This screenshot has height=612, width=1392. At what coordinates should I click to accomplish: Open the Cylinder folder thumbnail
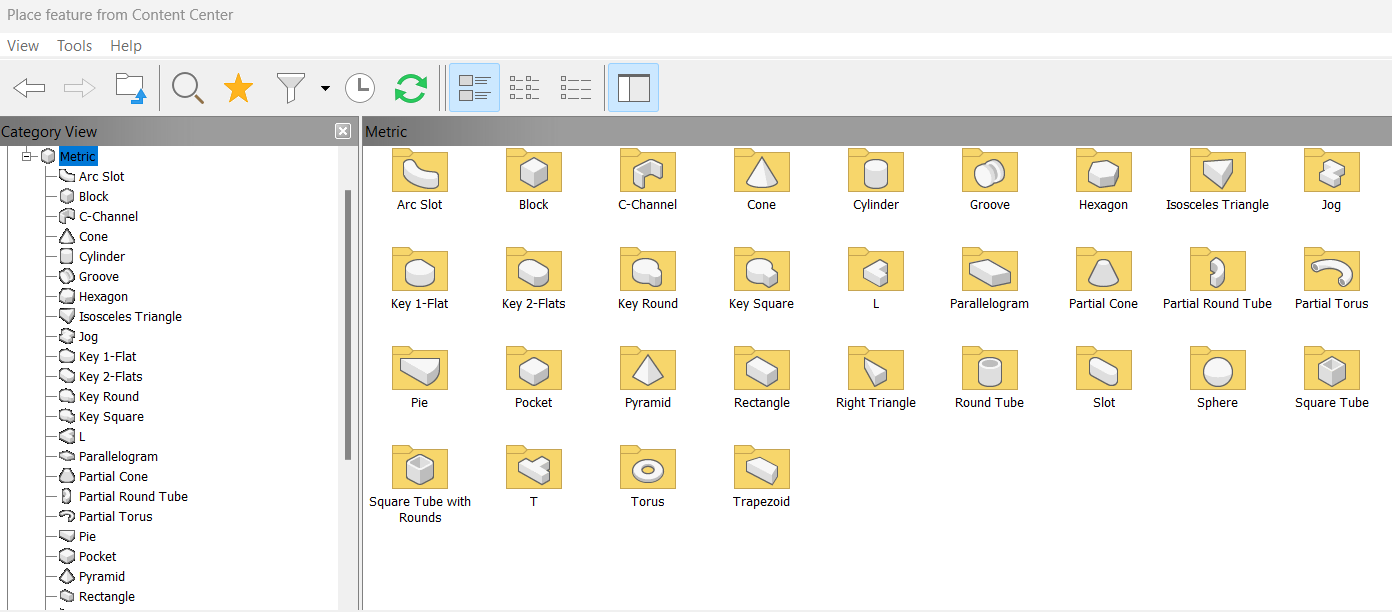click(875, 171)
